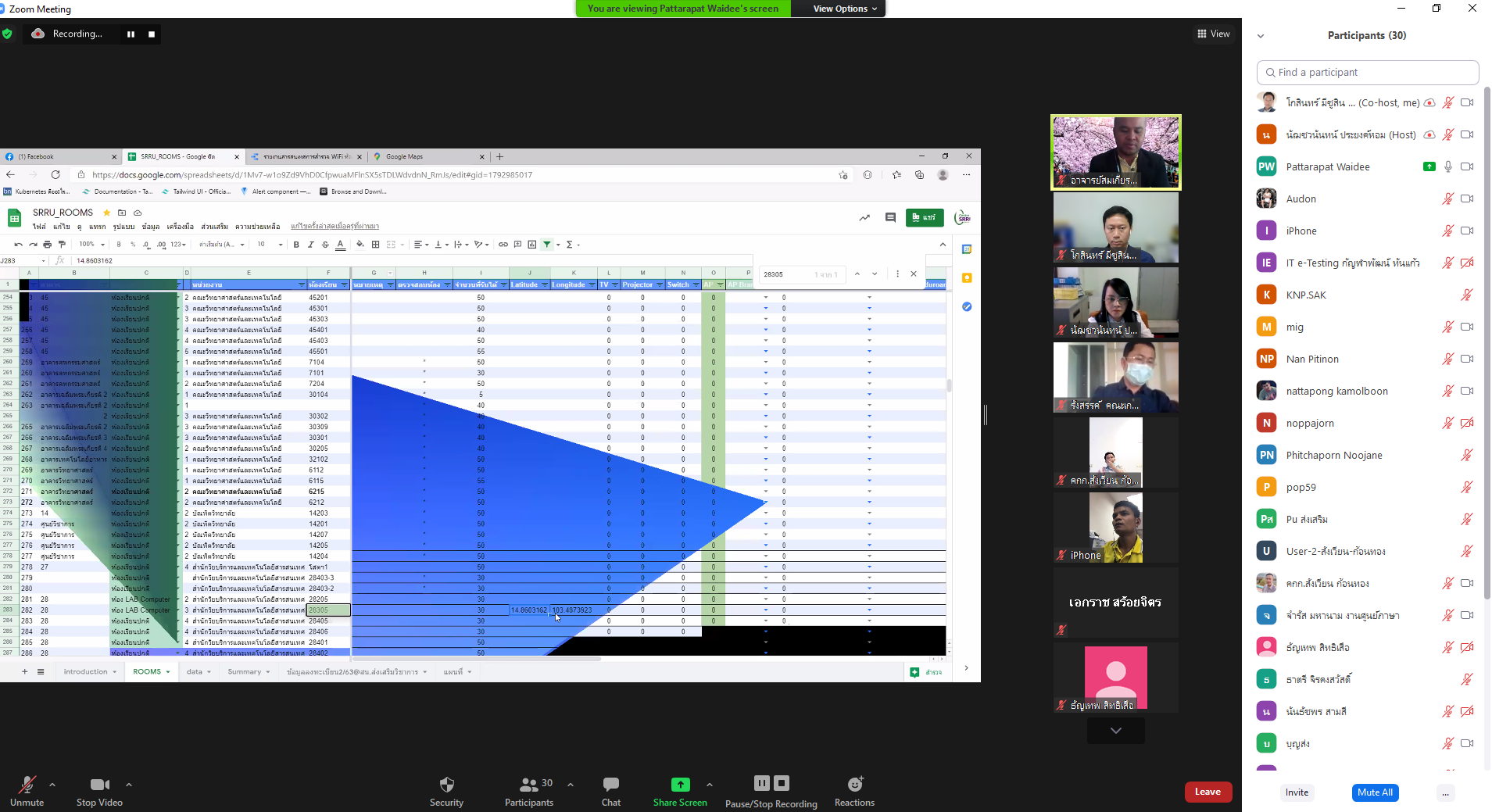Stop the recording in top bar
Image resolution: width=1492 pixels, height=812 pixels.
152,34
